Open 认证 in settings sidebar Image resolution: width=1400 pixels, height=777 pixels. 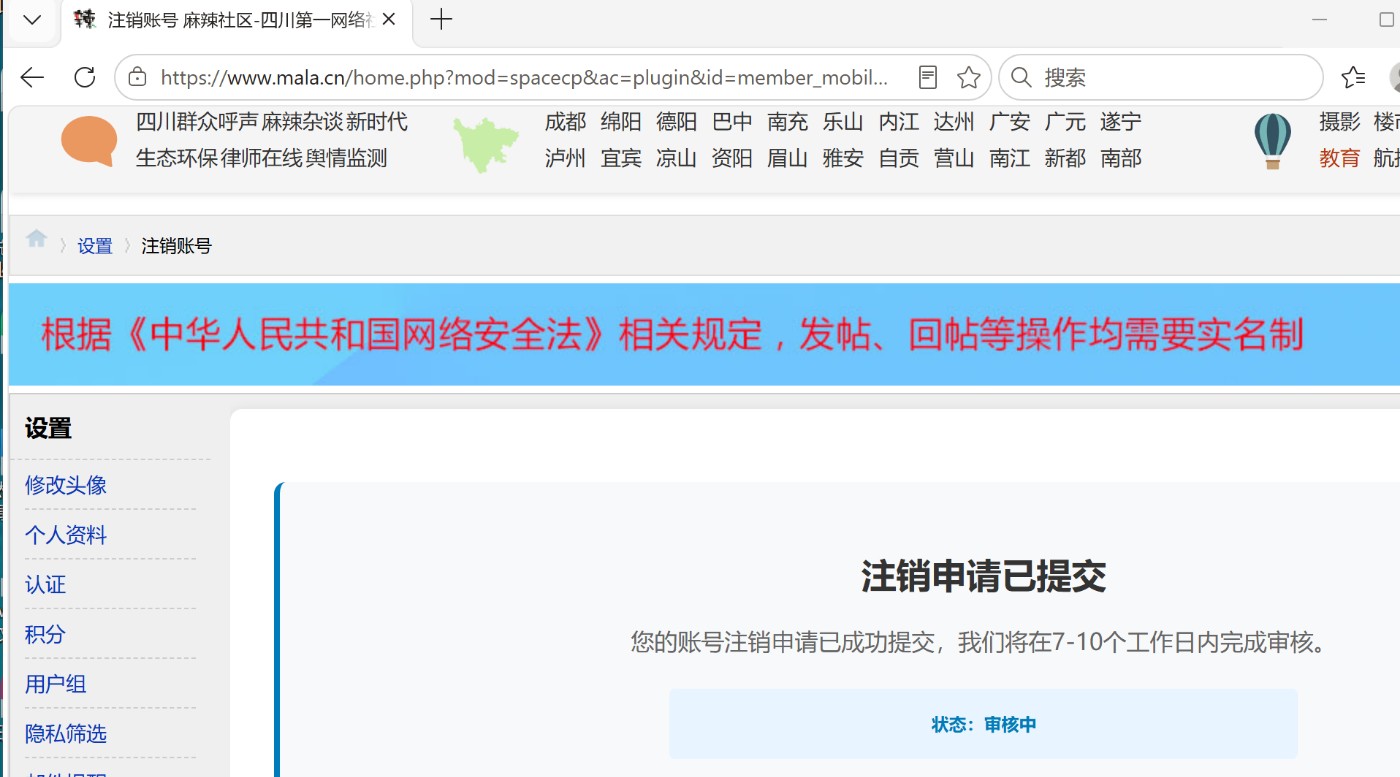(45, 585)
